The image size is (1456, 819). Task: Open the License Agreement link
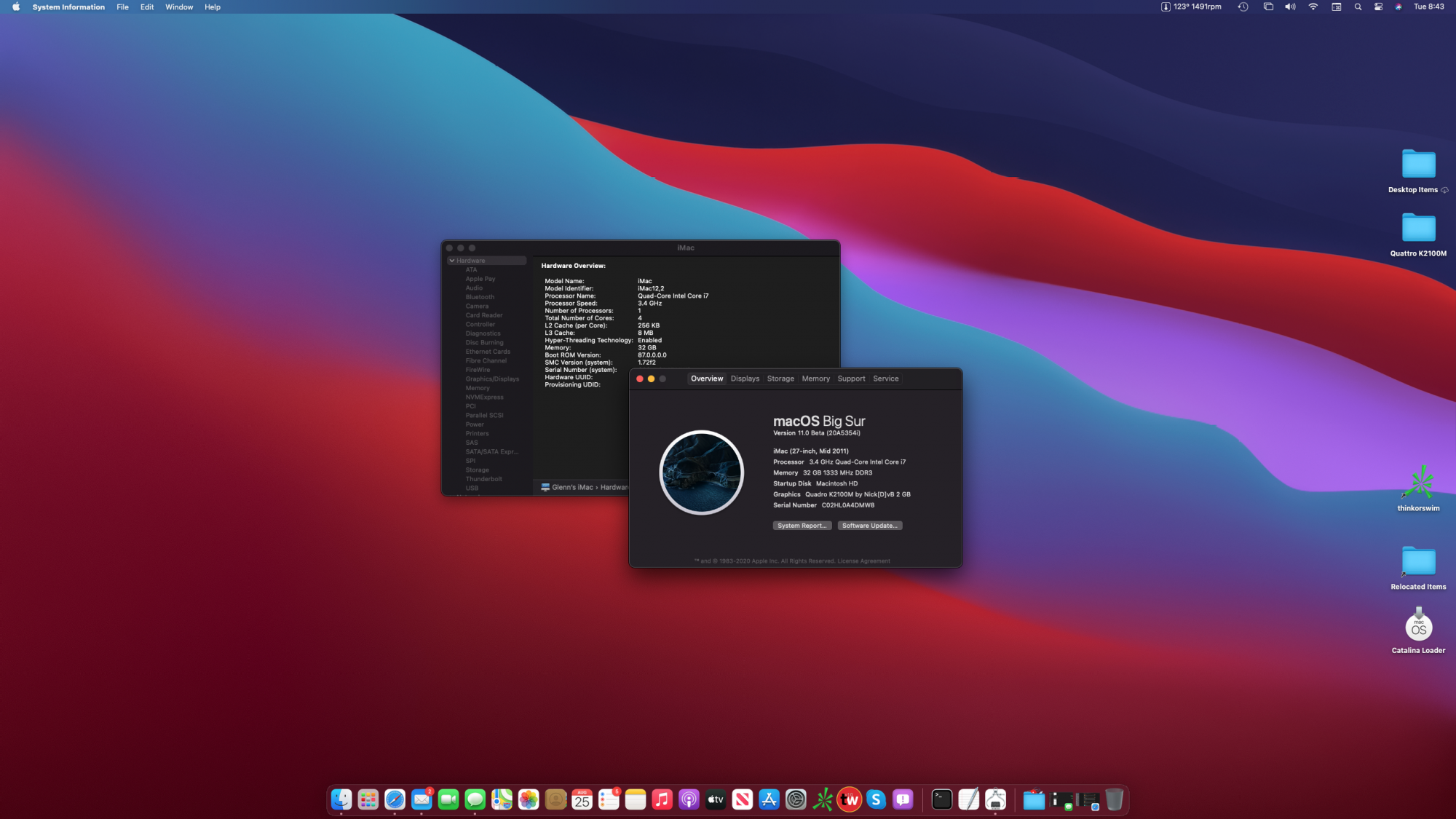(x=864, y=561)
